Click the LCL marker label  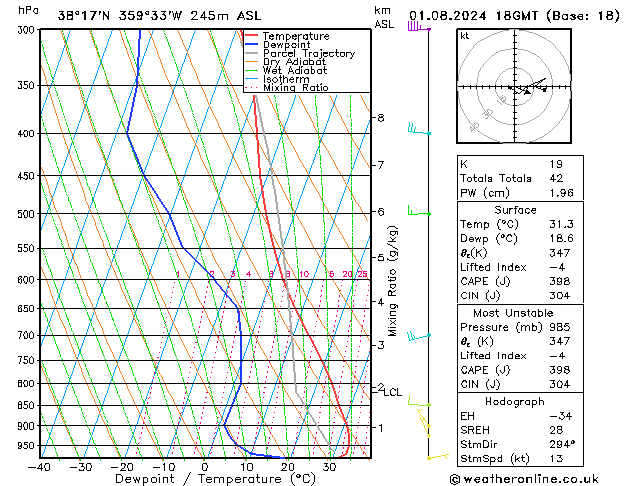[393, 393]
